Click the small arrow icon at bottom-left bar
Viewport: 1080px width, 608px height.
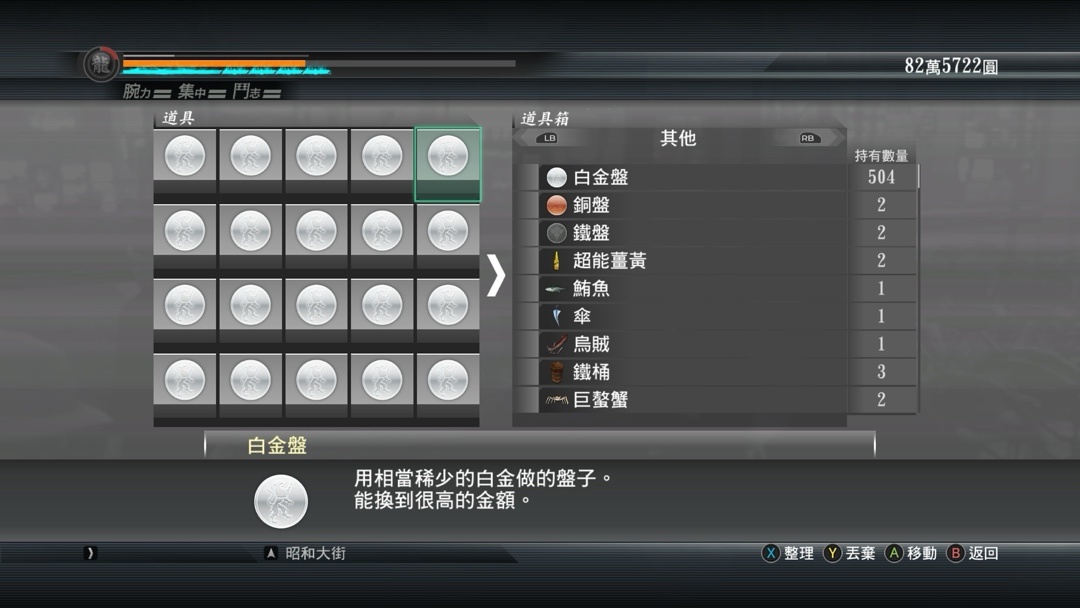(x=90, y=553)
